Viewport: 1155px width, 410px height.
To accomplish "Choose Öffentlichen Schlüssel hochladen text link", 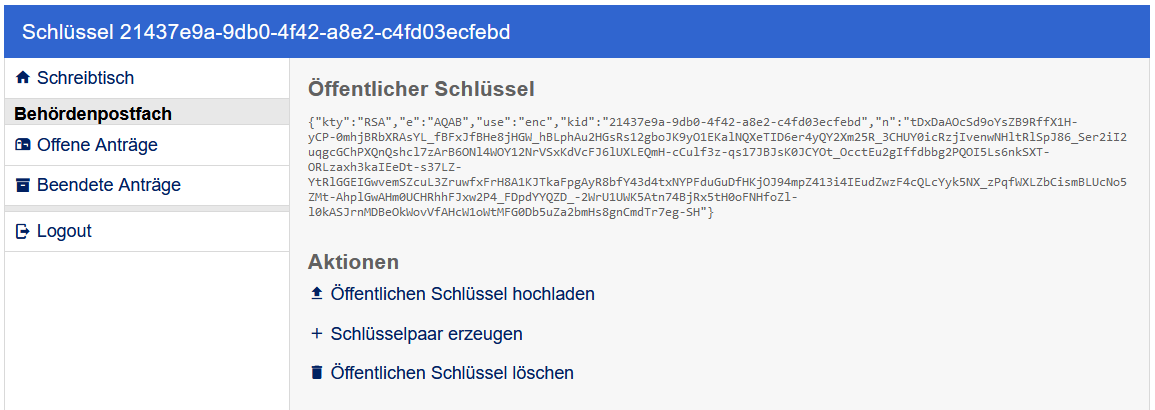I will tap(462, 294).
